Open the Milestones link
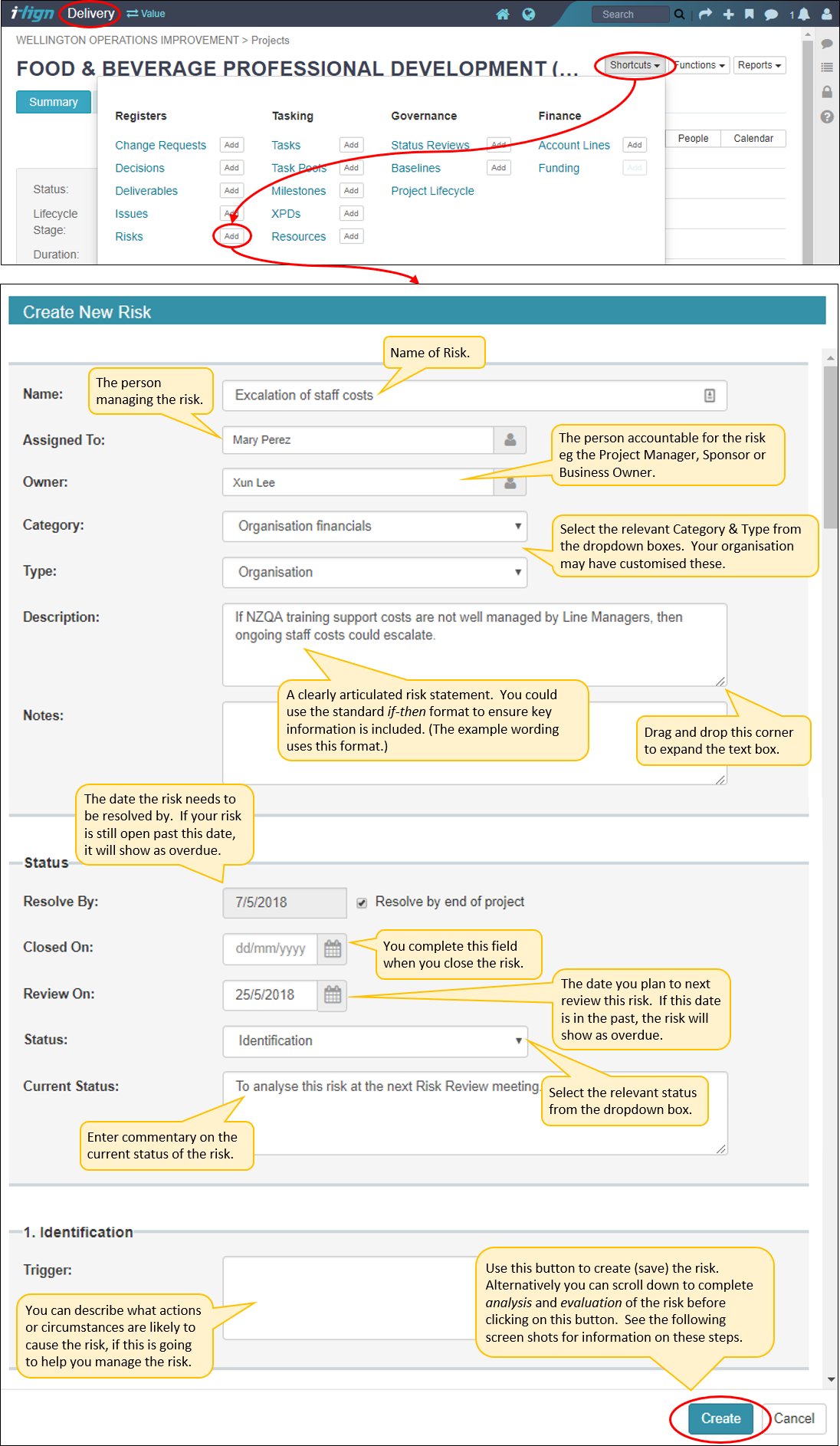Image resolution: width=840 pixels, height=1446 pixels. [x=298, y=192]
